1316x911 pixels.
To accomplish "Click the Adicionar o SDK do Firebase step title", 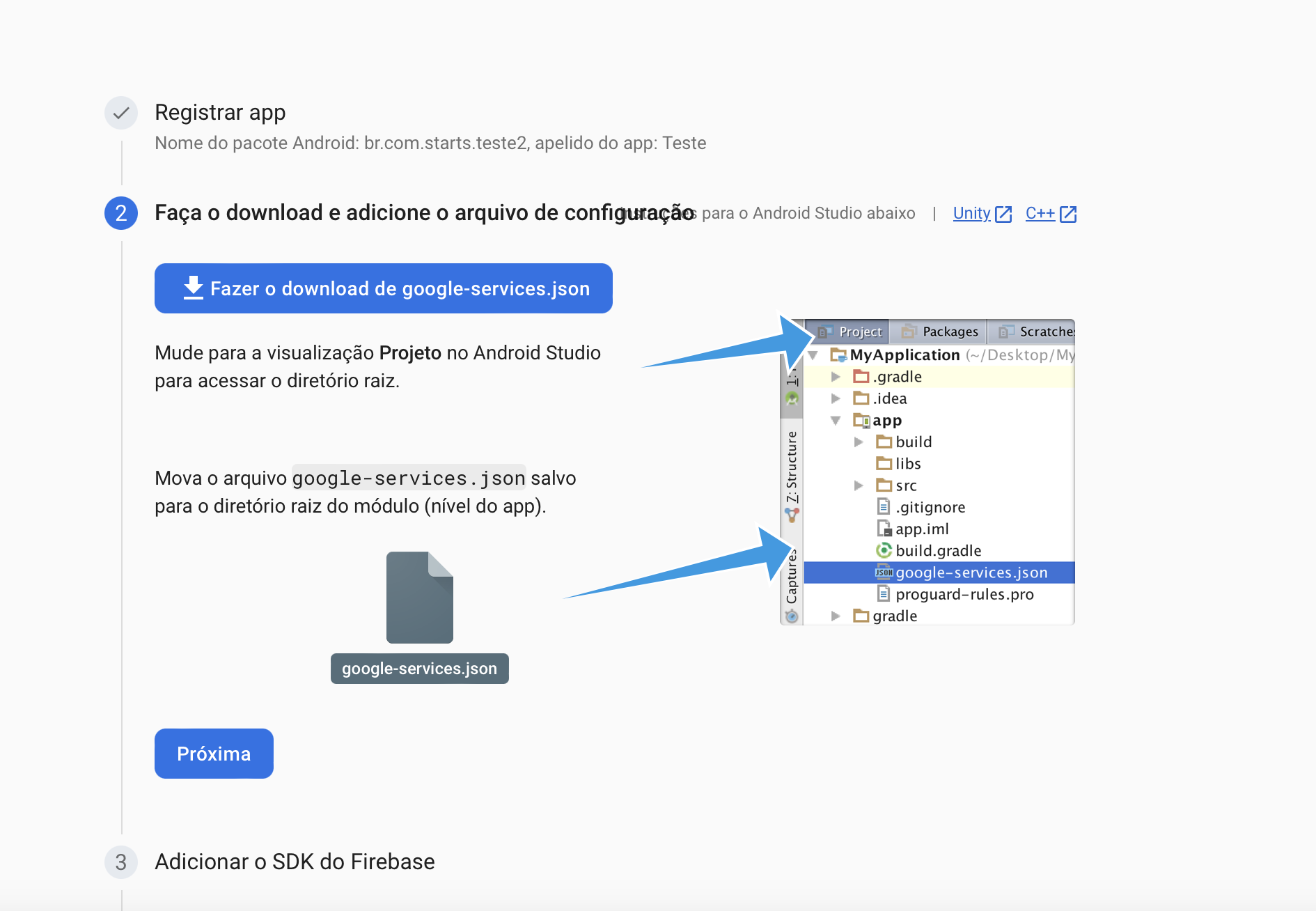I will (295, 862).
